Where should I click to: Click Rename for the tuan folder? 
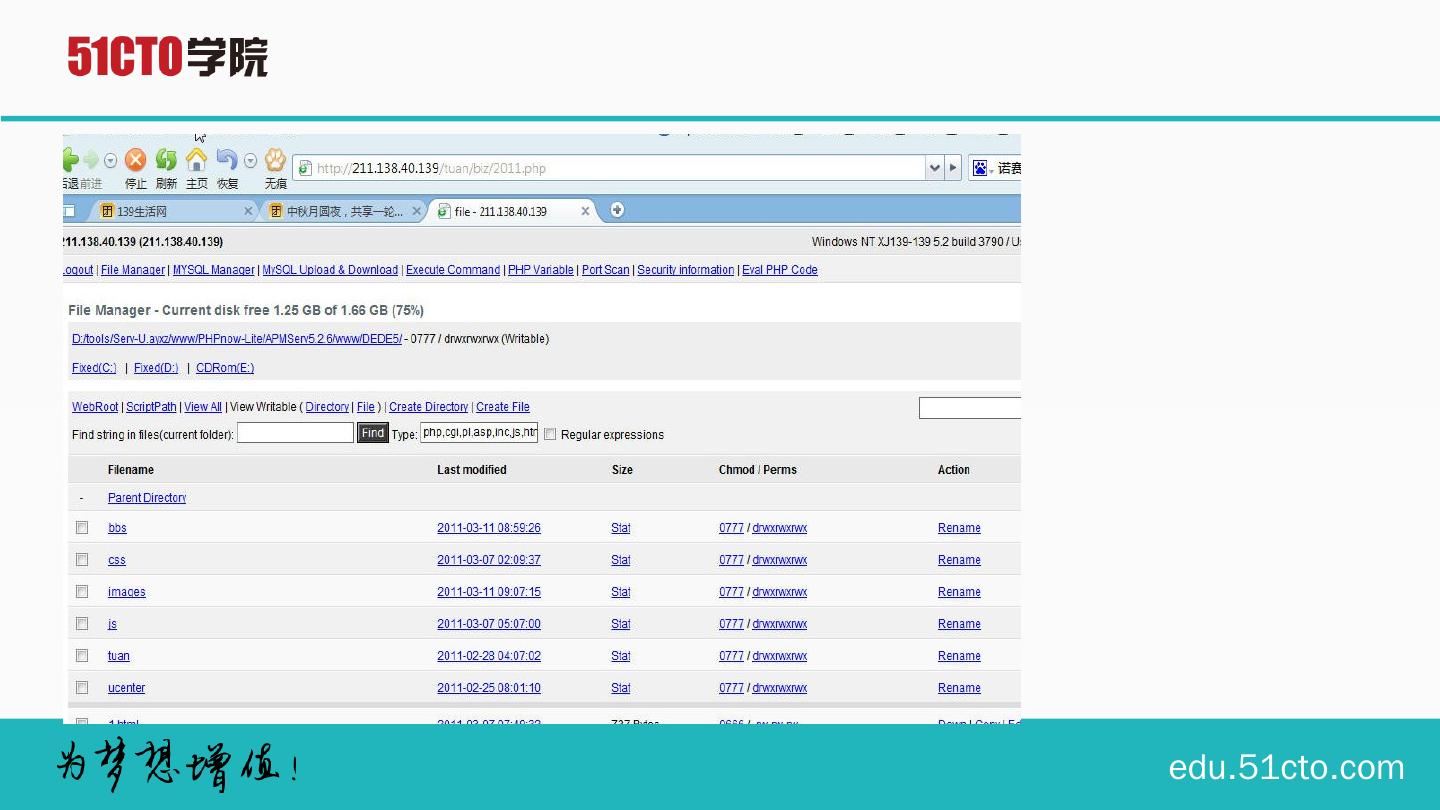(959, 656)
